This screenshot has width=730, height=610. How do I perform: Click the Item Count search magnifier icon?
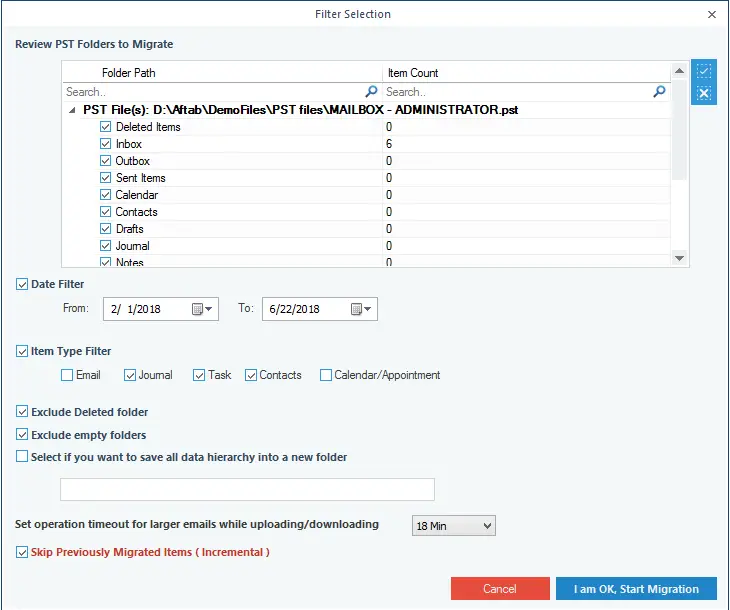pos(659,91)
